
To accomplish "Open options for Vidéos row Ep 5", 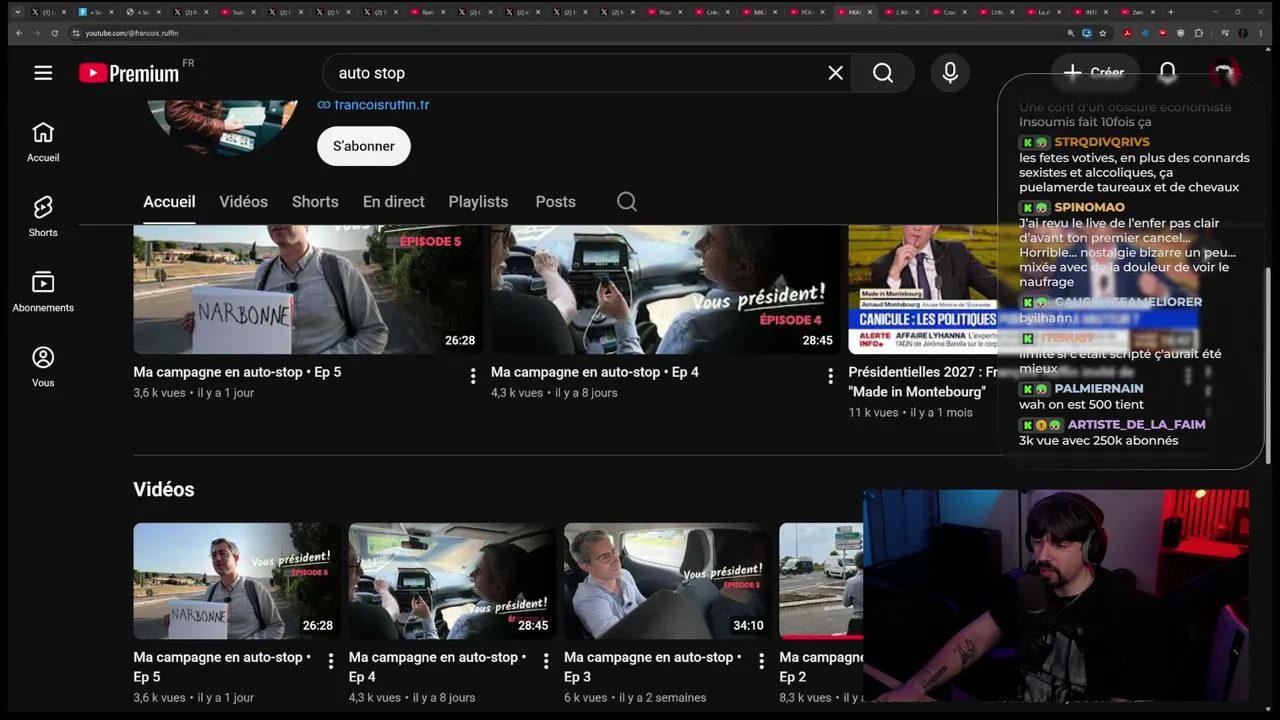I will (x=331, y=661).
